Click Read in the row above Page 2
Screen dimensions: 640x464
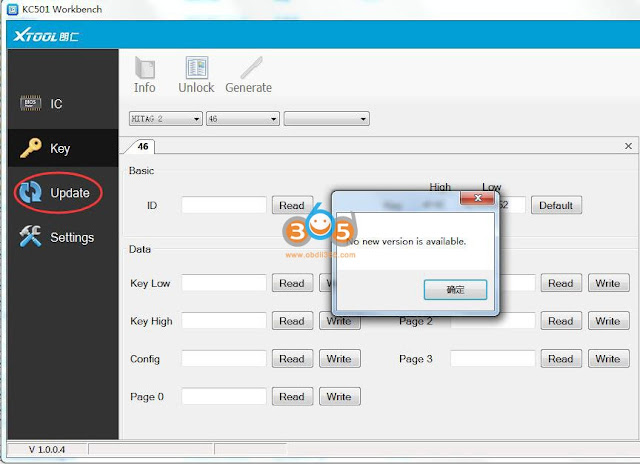pos(561,283)
